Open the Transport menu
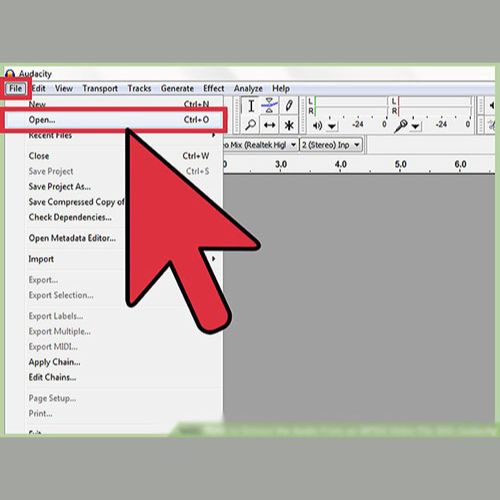The height and width of the screenshot is (500, 500). click(100, 88)
